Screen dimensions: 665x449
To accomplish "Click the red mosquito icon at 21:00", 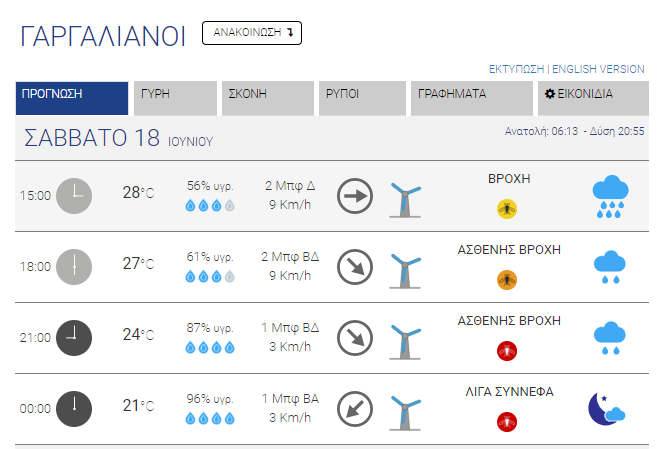I will 507,351.
